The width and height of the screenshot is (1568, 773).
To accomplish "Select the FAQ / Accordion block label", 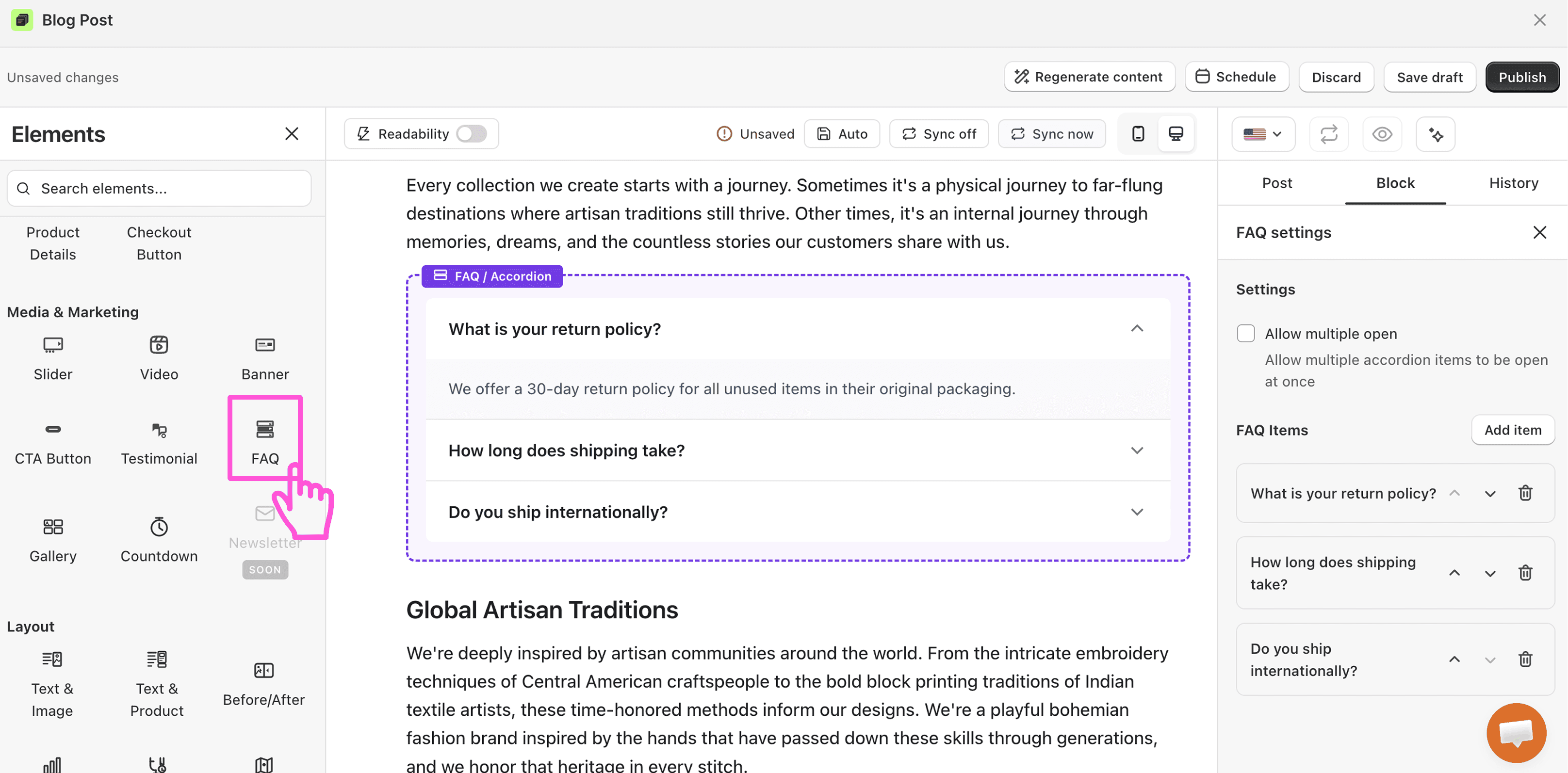I will point(492,276).
